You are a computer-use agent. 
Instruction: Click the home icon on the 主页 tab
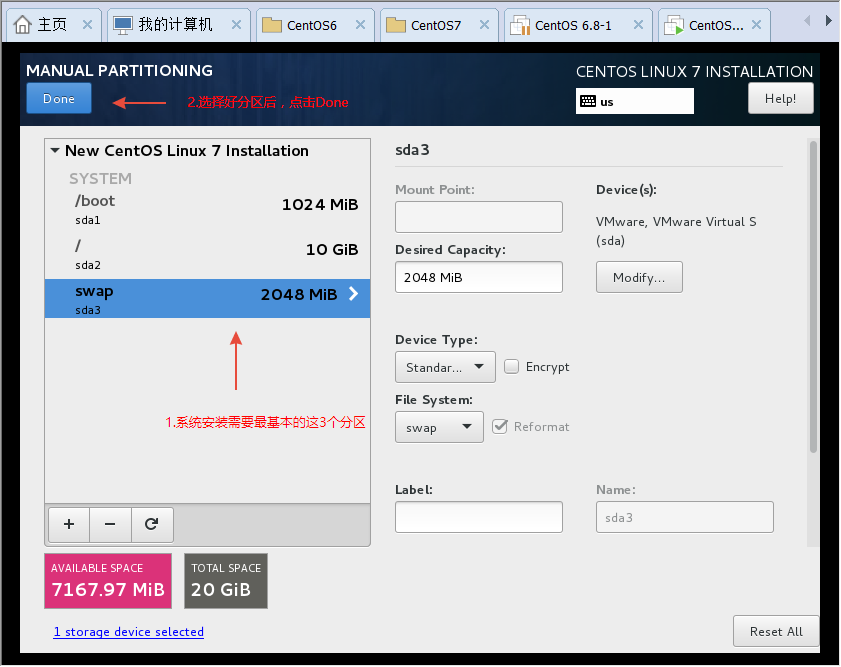pos(23,25)
